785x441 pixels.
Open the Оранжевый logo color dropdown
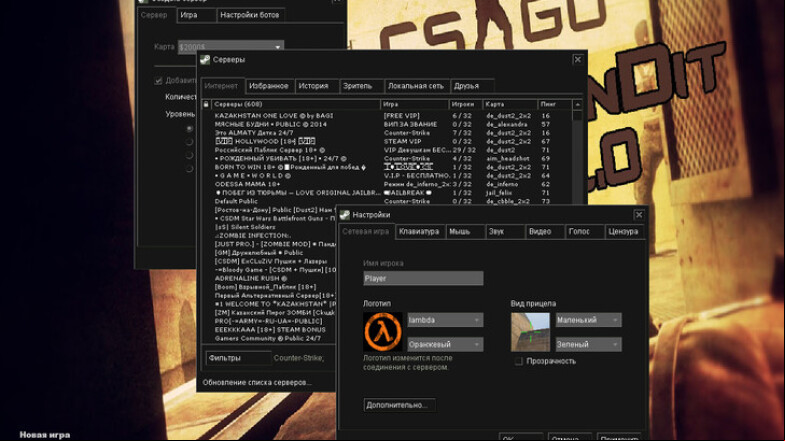(x=445, y=344)
